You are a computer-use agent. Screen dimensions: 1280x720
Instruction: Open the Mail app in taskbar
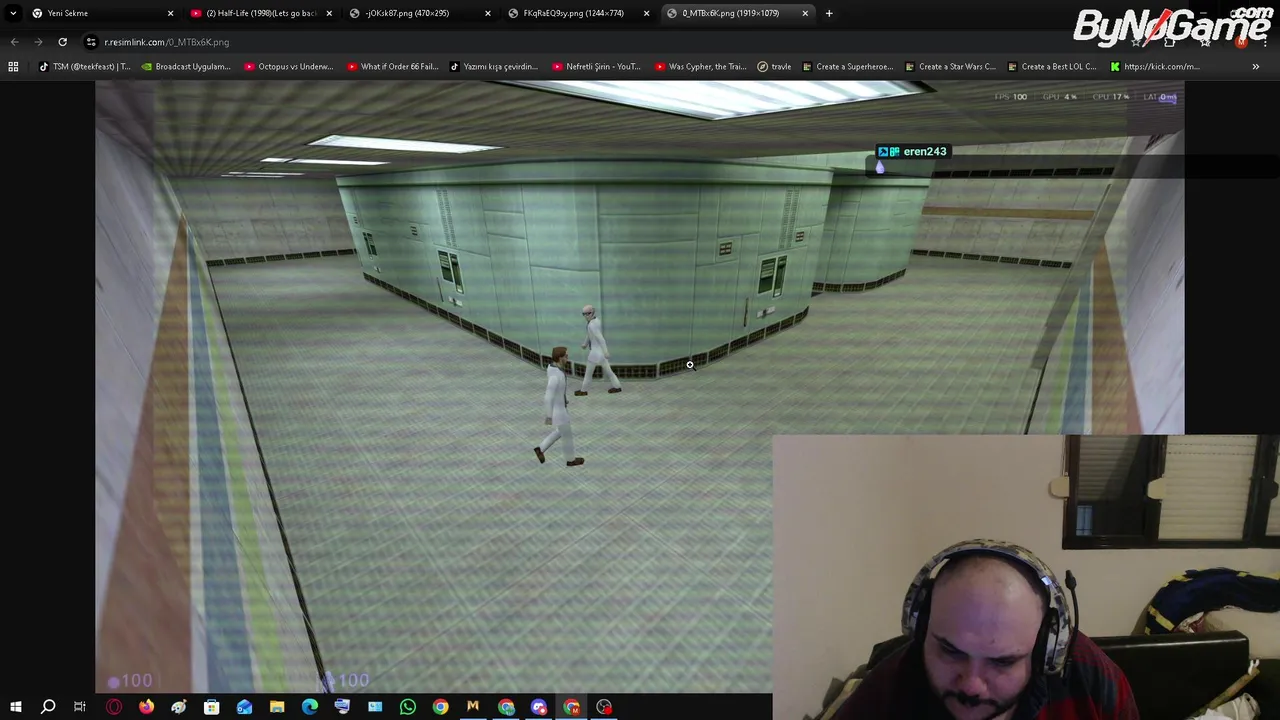click(244, 707)
